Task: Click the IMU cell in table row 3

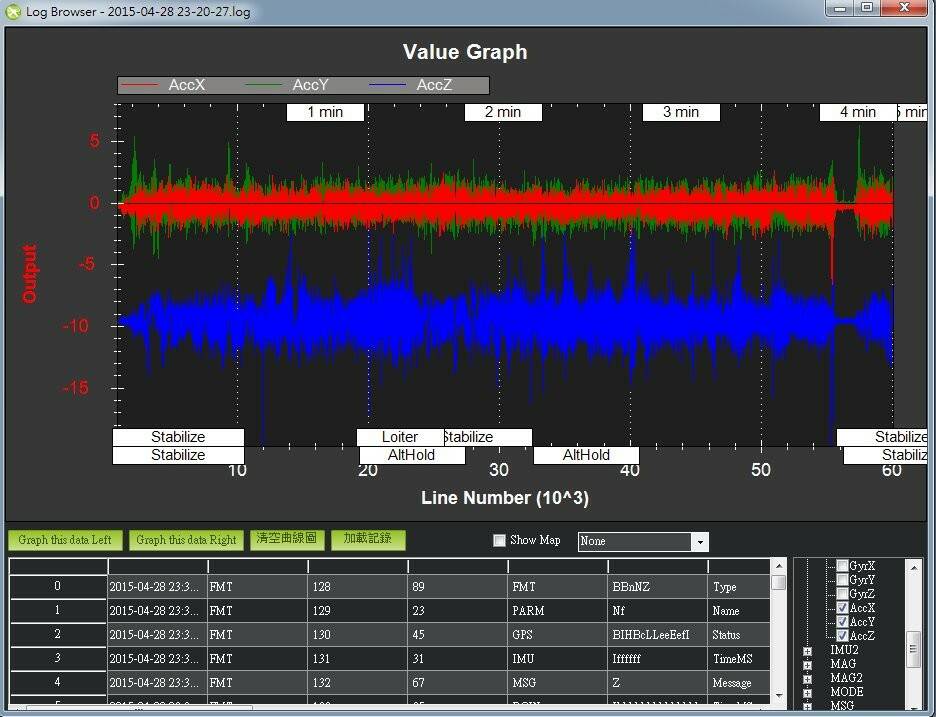Action: [x=558, y=658]
